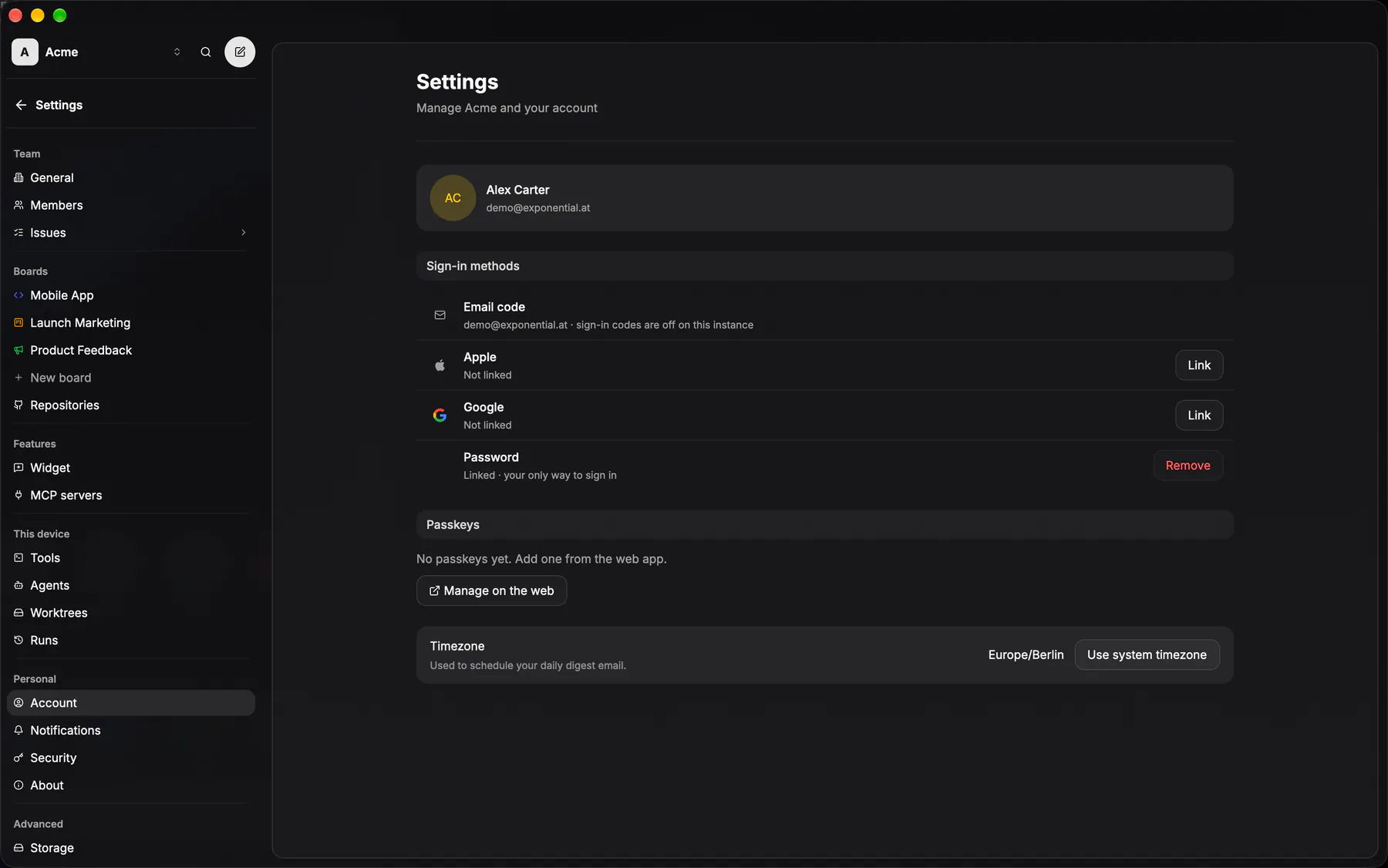The image size is (1388, 868).
Task: Go back using the Settings arrow icon
Action: point(21,105)
